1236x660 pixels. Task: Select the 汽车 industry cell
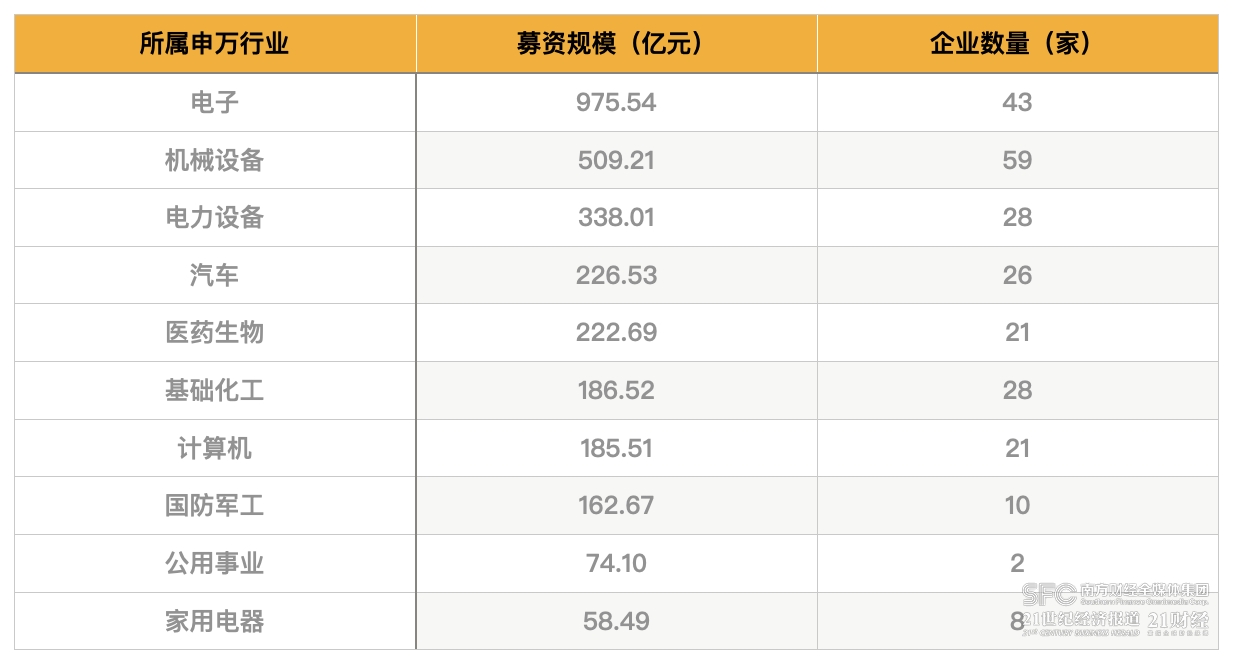click(215, 275)
